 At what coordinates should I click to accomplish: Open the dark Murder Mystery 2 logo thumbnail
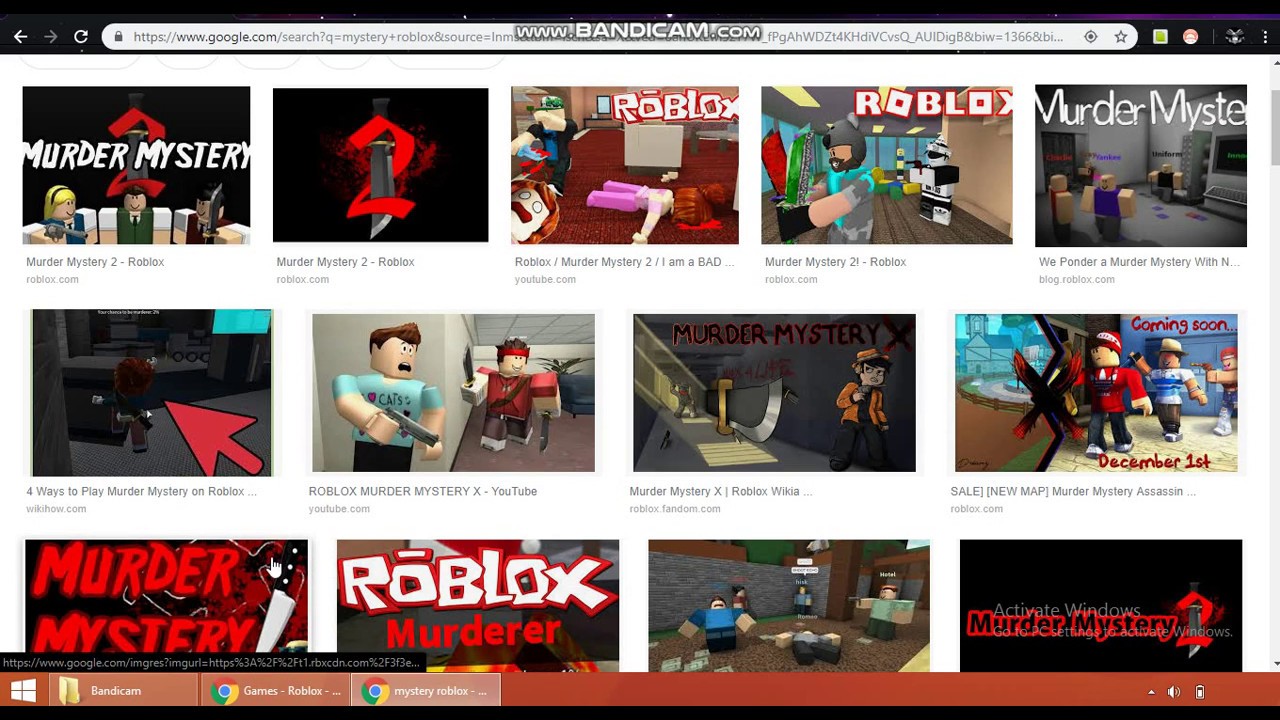[1101, 606]
